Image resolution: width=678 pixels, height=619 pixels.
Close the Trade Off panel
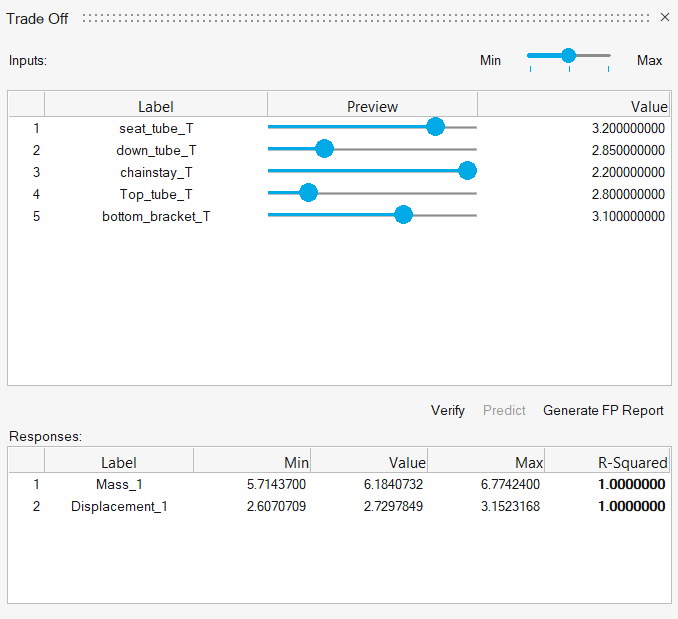tap(665, 18)
